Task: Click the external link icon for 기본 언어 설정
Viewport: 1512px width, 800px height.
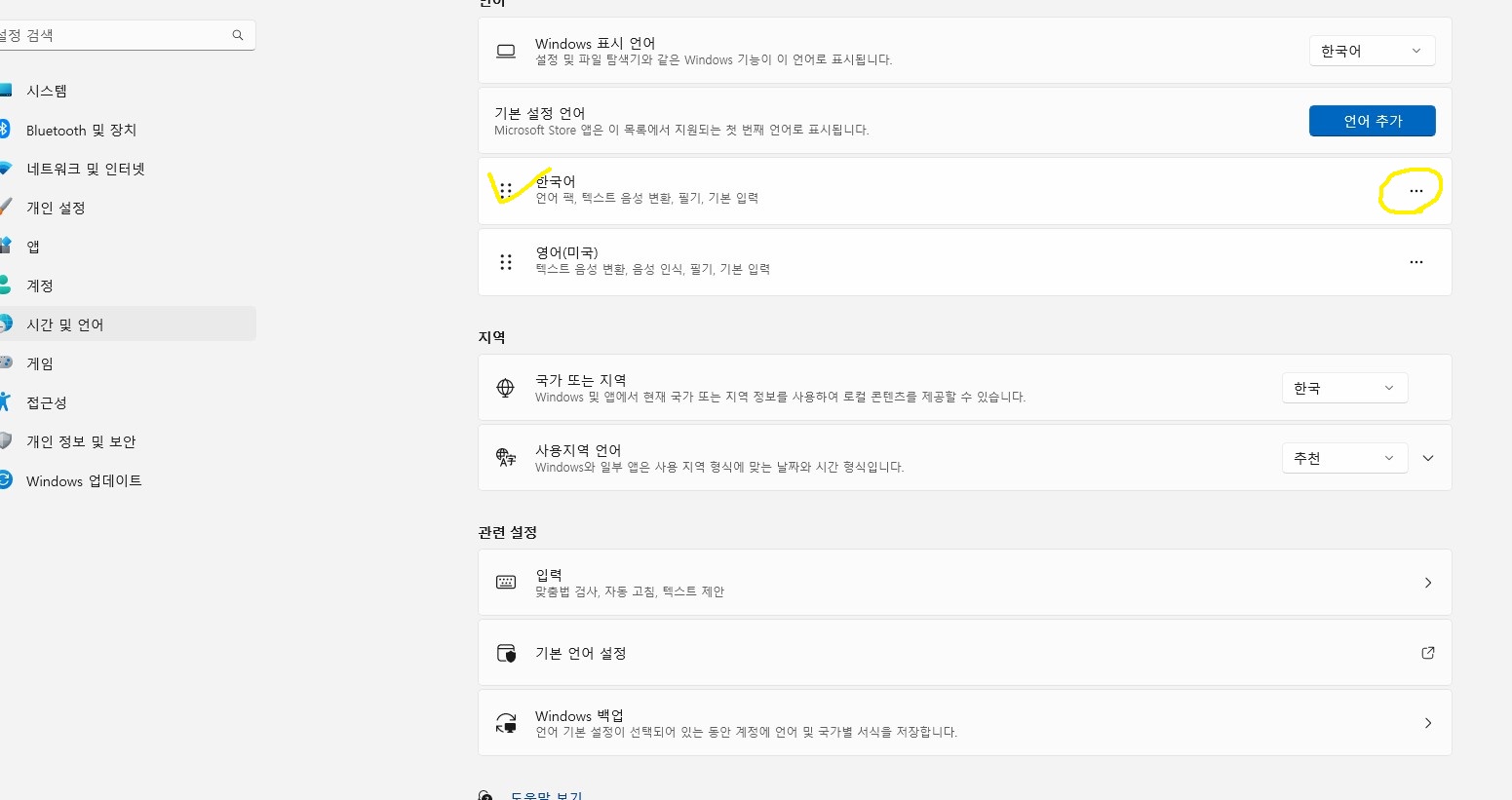Action: tap(1427, 653)
